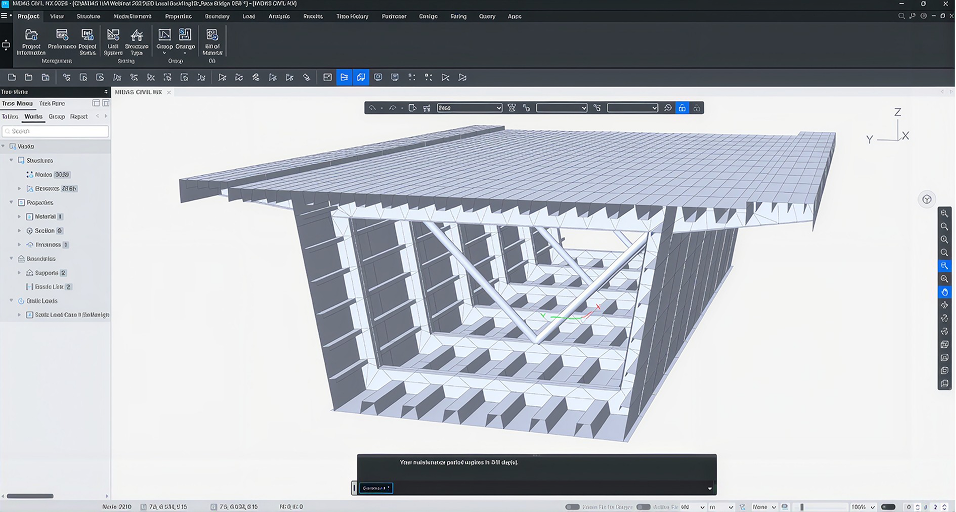Click the Nodes icon in tree
The image size is (956, 512).
(x=29, y=174)
